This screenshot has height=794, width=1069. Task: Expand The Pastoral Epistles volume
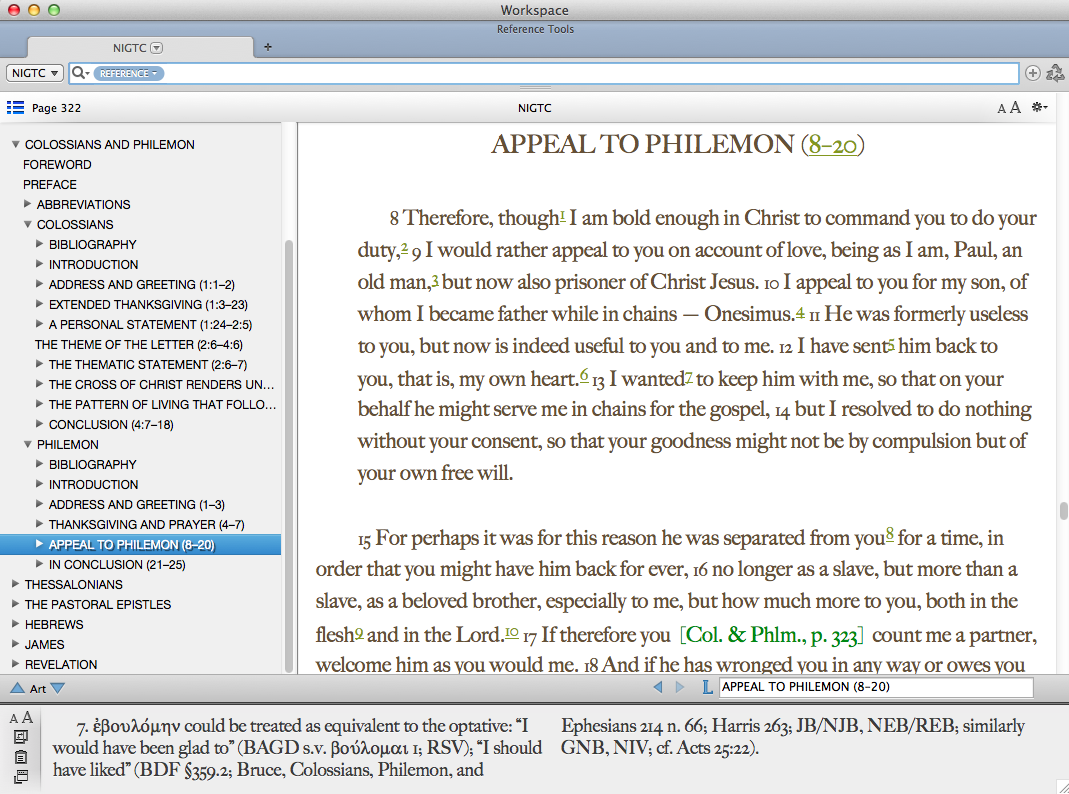(x=15, y=604)
